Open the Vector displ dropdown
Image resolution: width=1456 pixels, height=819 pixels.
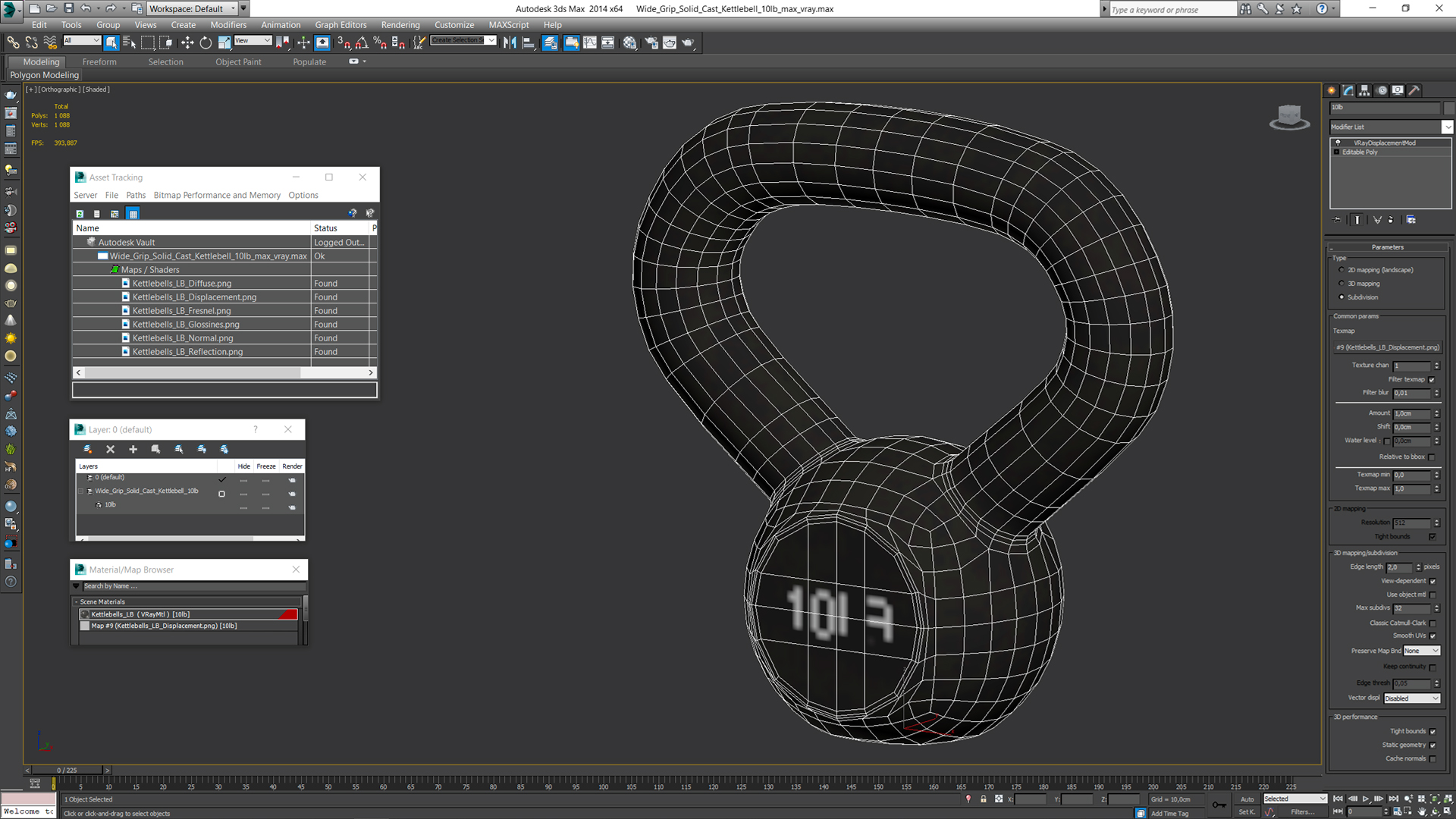tap(1411, 698)
